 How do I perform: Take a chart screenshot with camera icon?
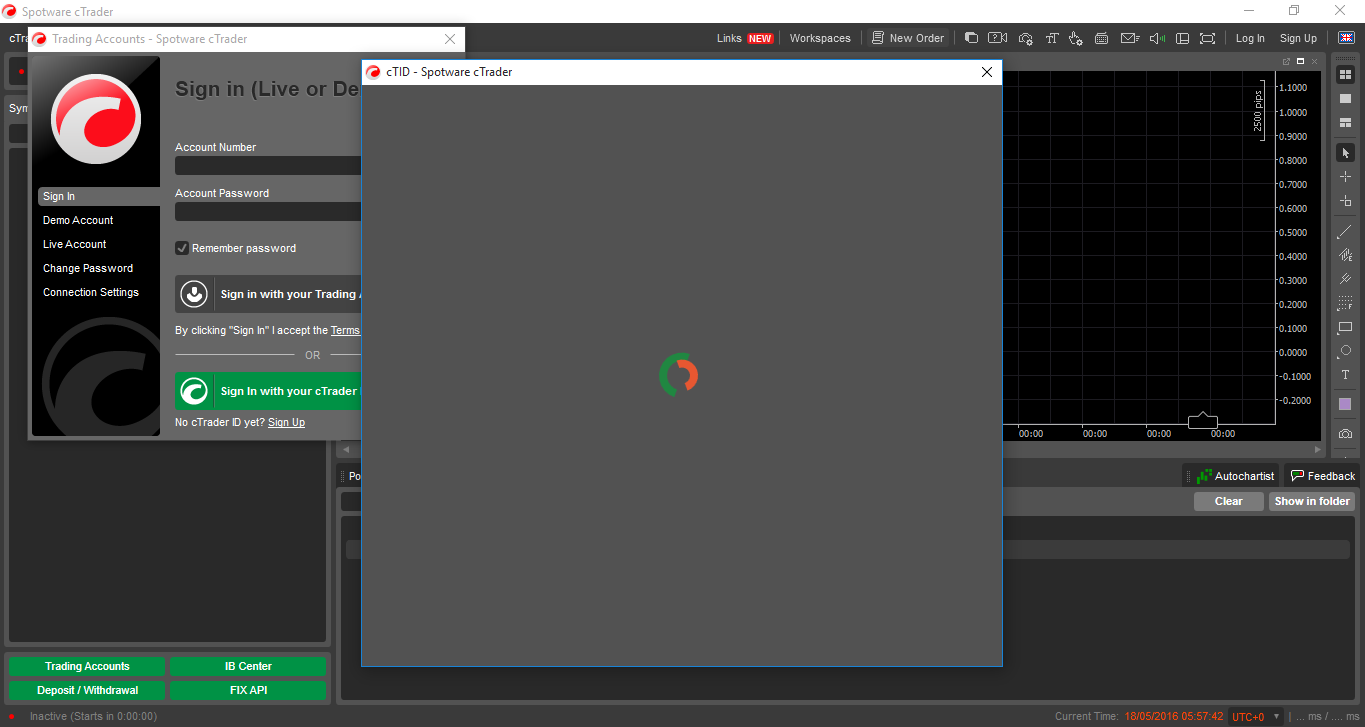coord(1345,433)
